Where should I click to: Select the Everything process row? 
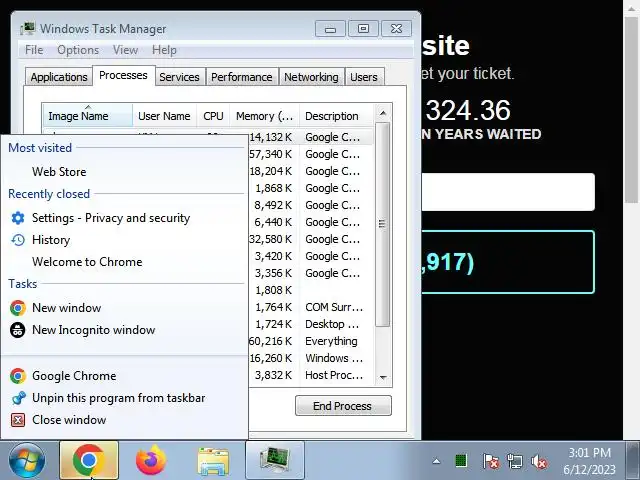310,341
